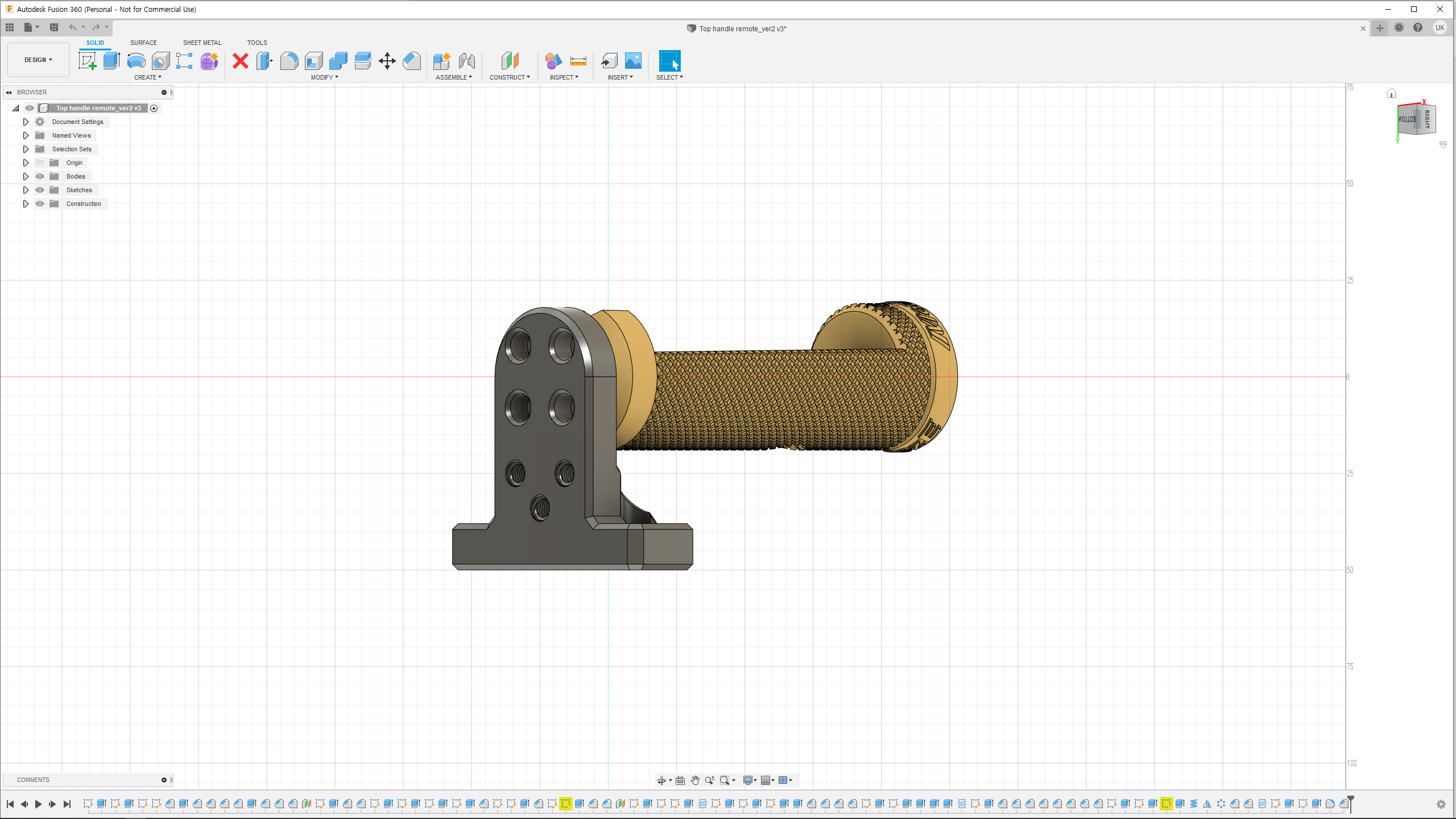Toggle visibility eye of Sketches folder
The image size is (1456, 819).
pos(40,190)
